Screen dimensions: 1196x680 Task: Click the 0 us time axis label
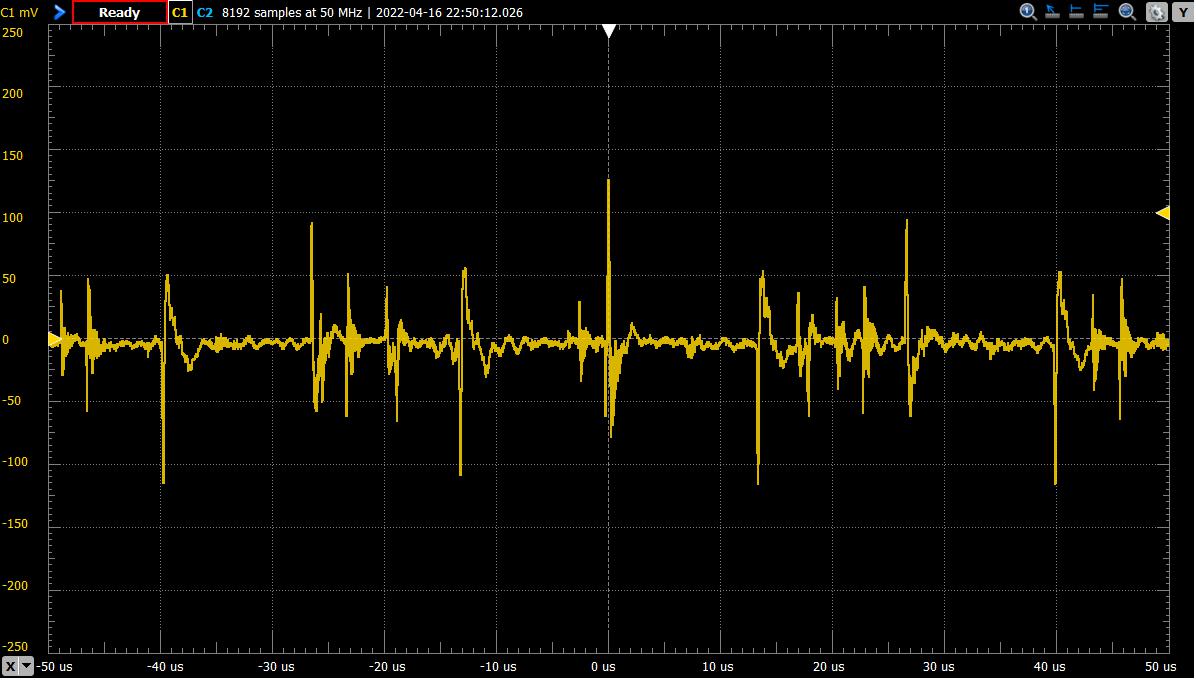pyautogui.click(x=603, y=666)
